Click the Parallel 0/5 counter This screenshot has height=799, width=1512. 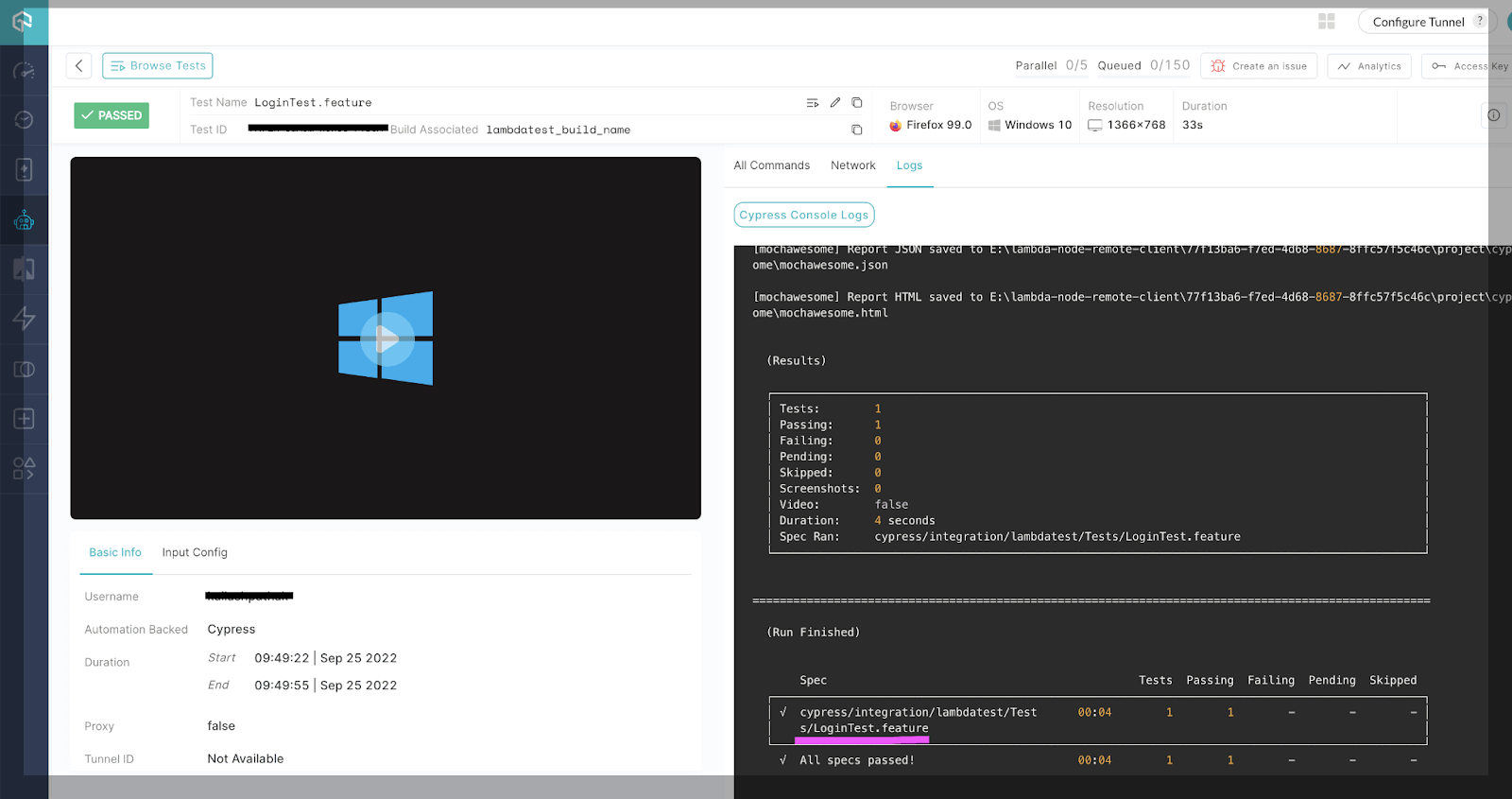(x=1052, y=65)
